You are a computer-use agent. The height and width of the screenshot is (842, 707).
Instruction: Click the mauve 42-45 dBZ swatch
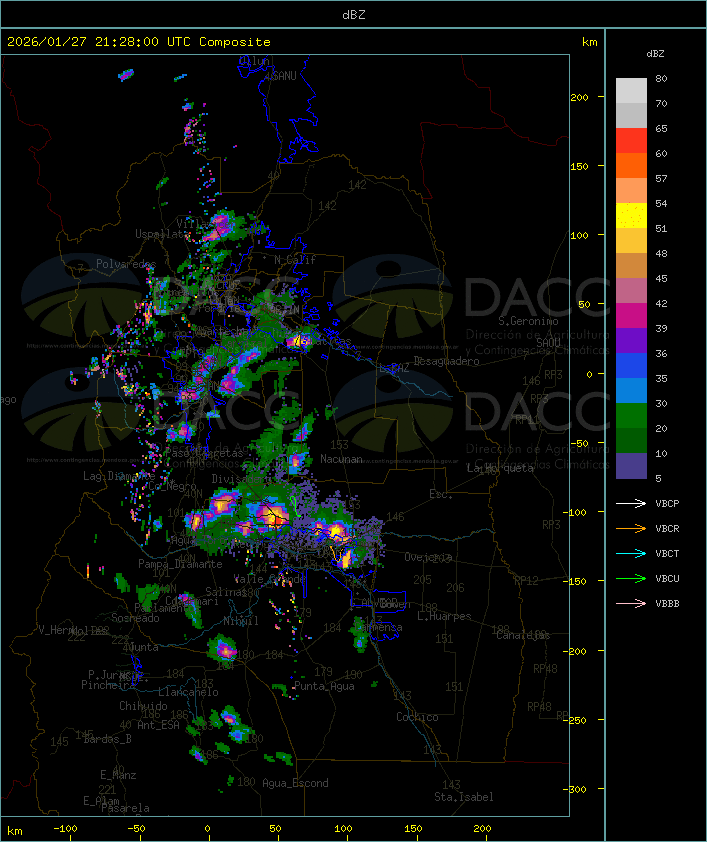pyautogui.click(x=631, y=291)
